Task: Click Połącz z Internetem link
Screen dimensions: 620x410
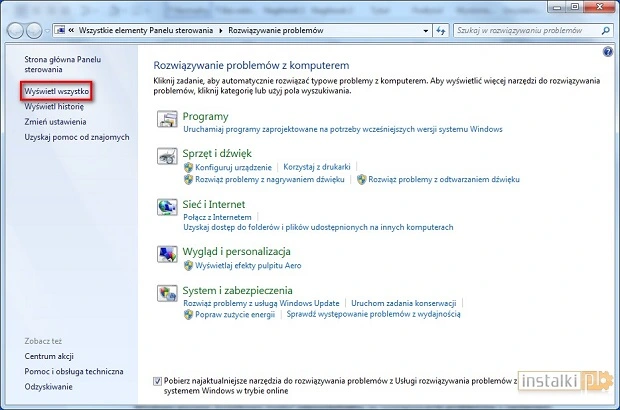Action: click(x=217, y=216)
